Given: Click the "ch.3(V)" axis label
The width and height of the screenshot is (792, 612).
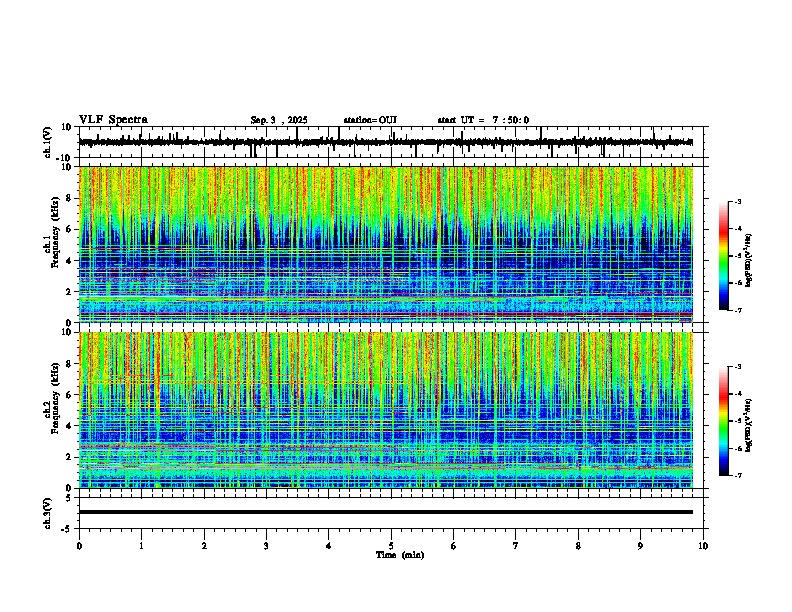Looking at the screenshot, I should coord(48,514).
